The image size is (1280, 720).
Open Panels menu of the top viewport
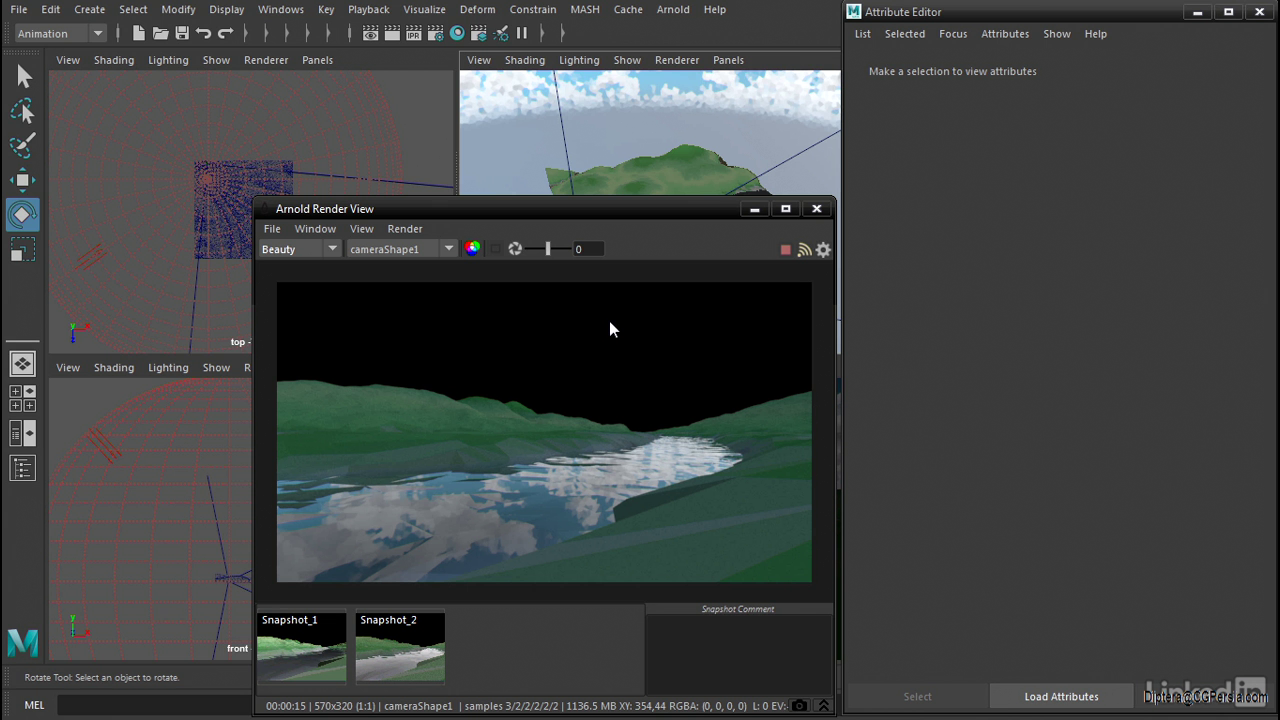[x=317, y=60]
